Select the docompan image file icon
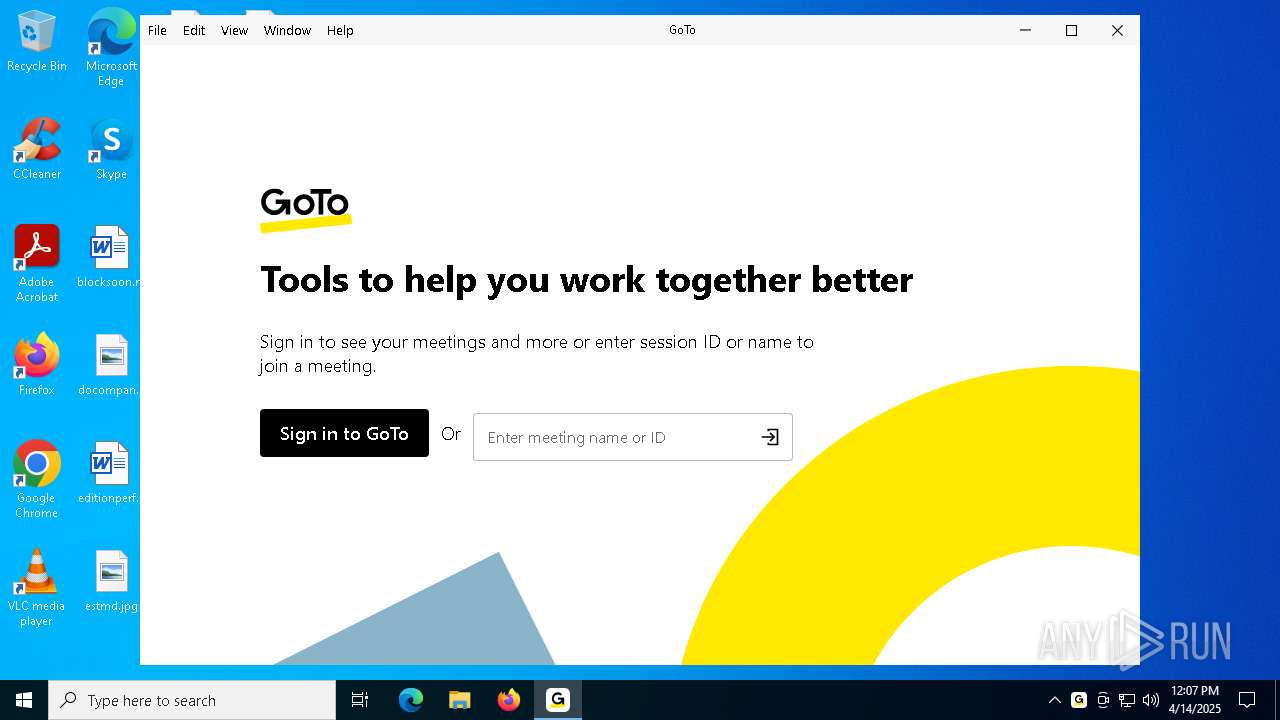The width and height of the screenshot is (1280, 720). pos(109,366)
